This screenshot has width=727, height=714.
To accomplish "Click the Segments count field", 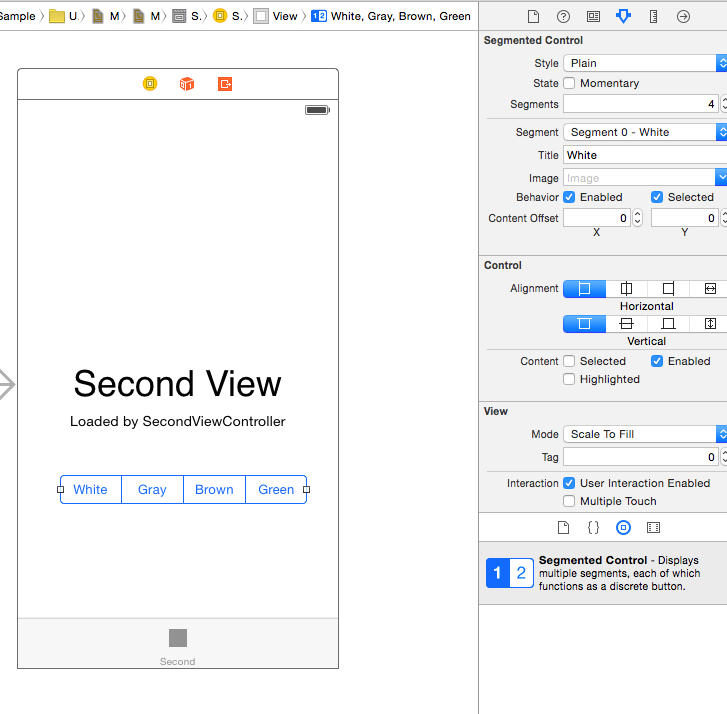I will [x=641, y=104].
